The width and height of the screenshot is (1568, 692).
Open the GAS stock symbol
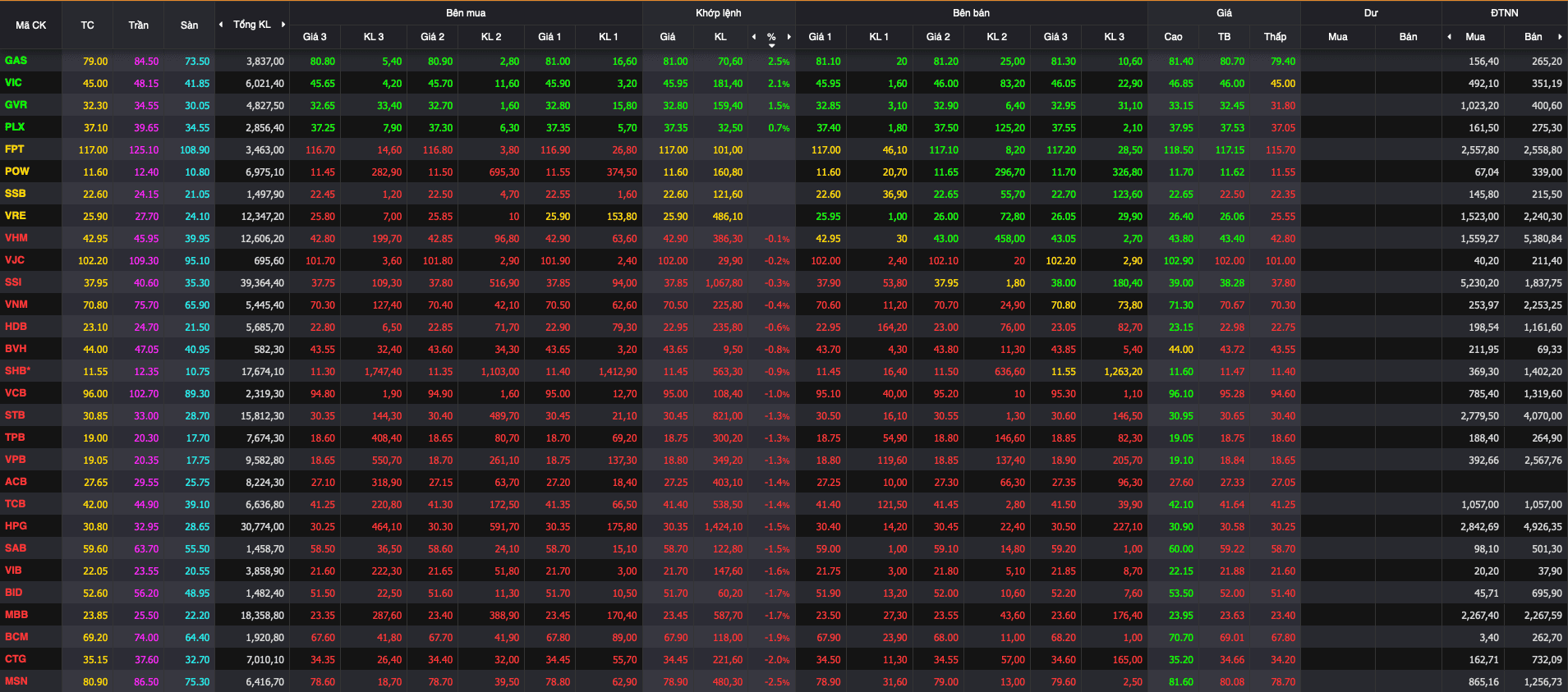[x=16, y=61]
